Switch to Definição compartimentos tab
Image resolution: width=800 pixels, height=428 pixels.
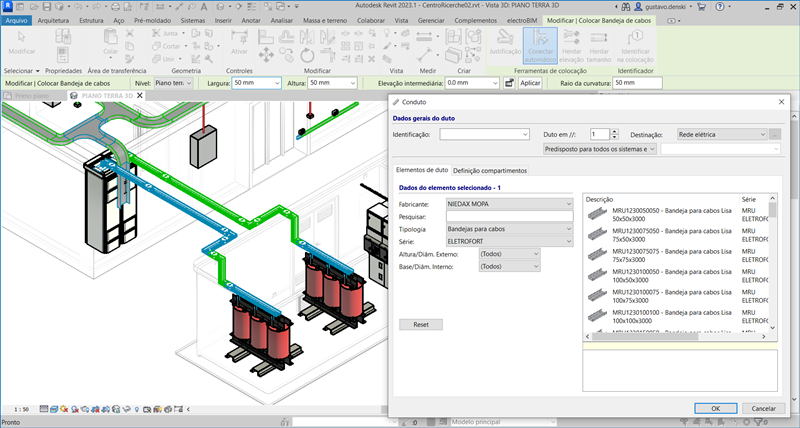[490, 171]
